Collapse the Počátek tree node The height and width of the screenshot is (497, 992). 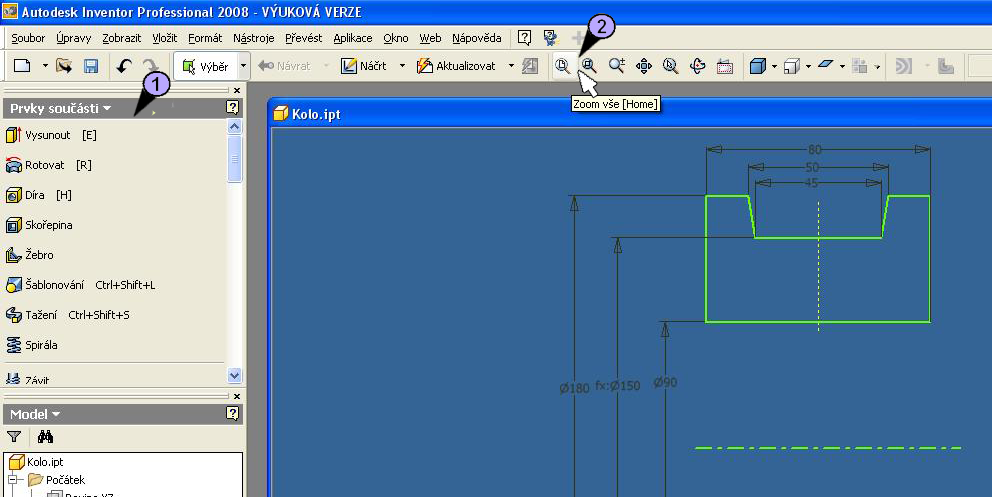(15, 480)
